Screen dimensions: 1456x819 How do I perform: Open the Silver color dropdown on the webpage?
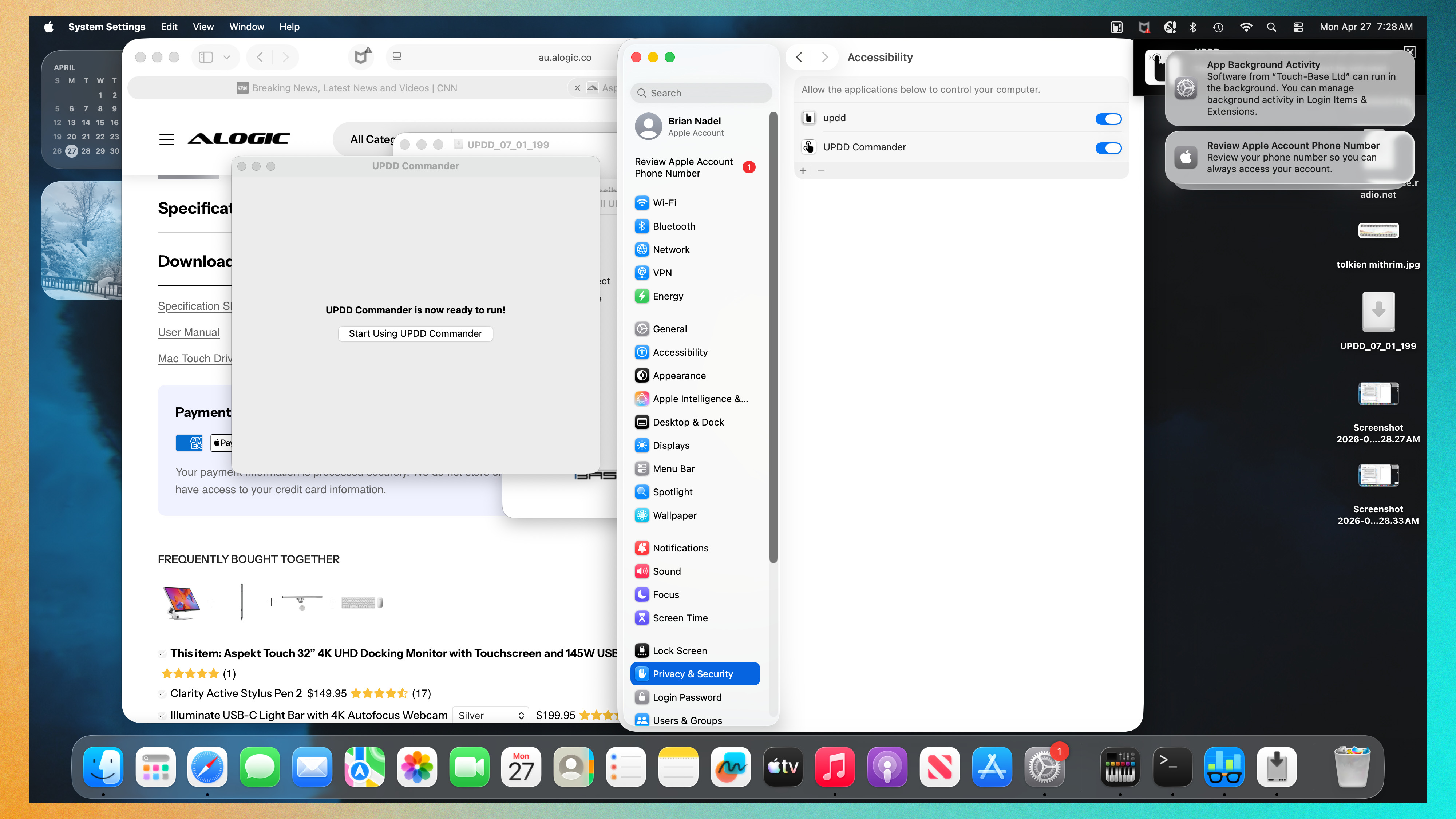[x=490, y=715]
